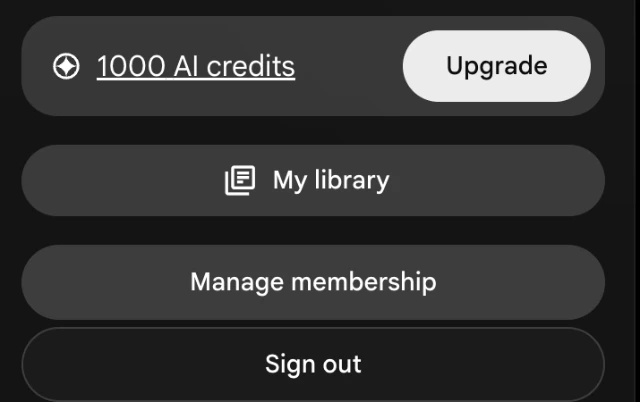Image resolution: width=640 pixels, height=402 pixels.
Task: Choose the outlined Sign out button
Action: (x=313, y=364)
